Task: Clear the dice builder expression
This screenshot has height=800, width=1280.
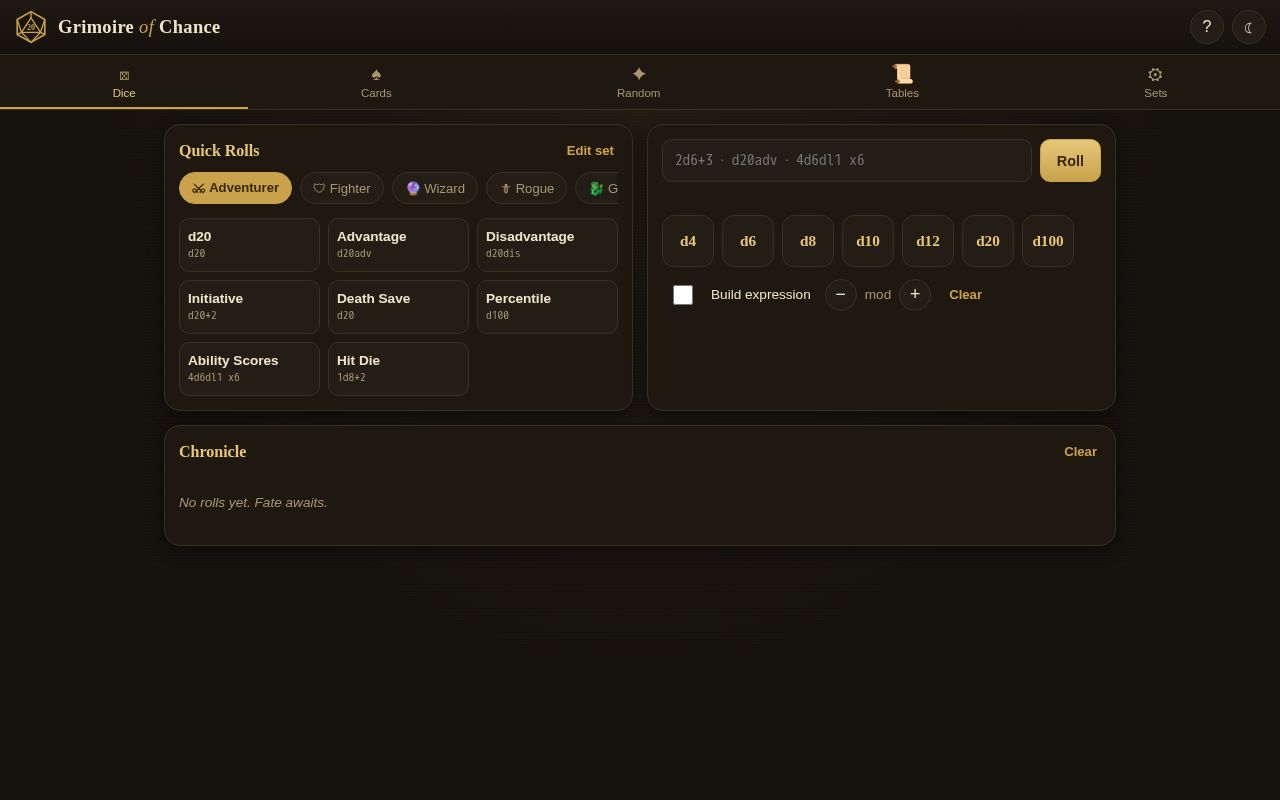Action: click(x=965, y=295)
